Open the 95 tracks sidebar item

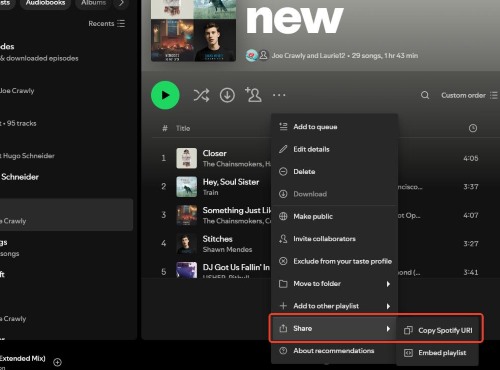[18, 123]
